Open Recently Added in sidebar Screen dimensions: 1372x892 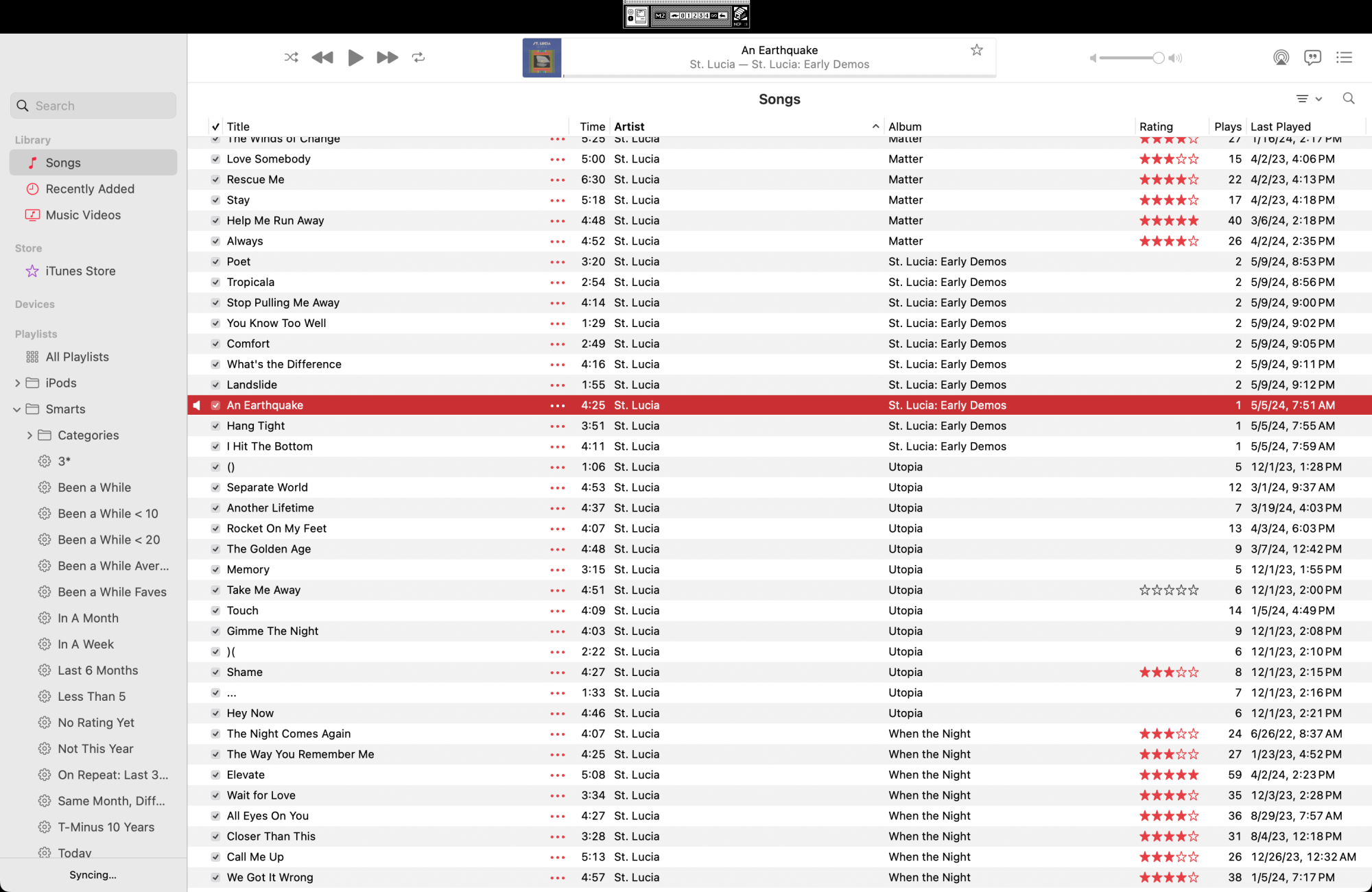tap(93, 189)
